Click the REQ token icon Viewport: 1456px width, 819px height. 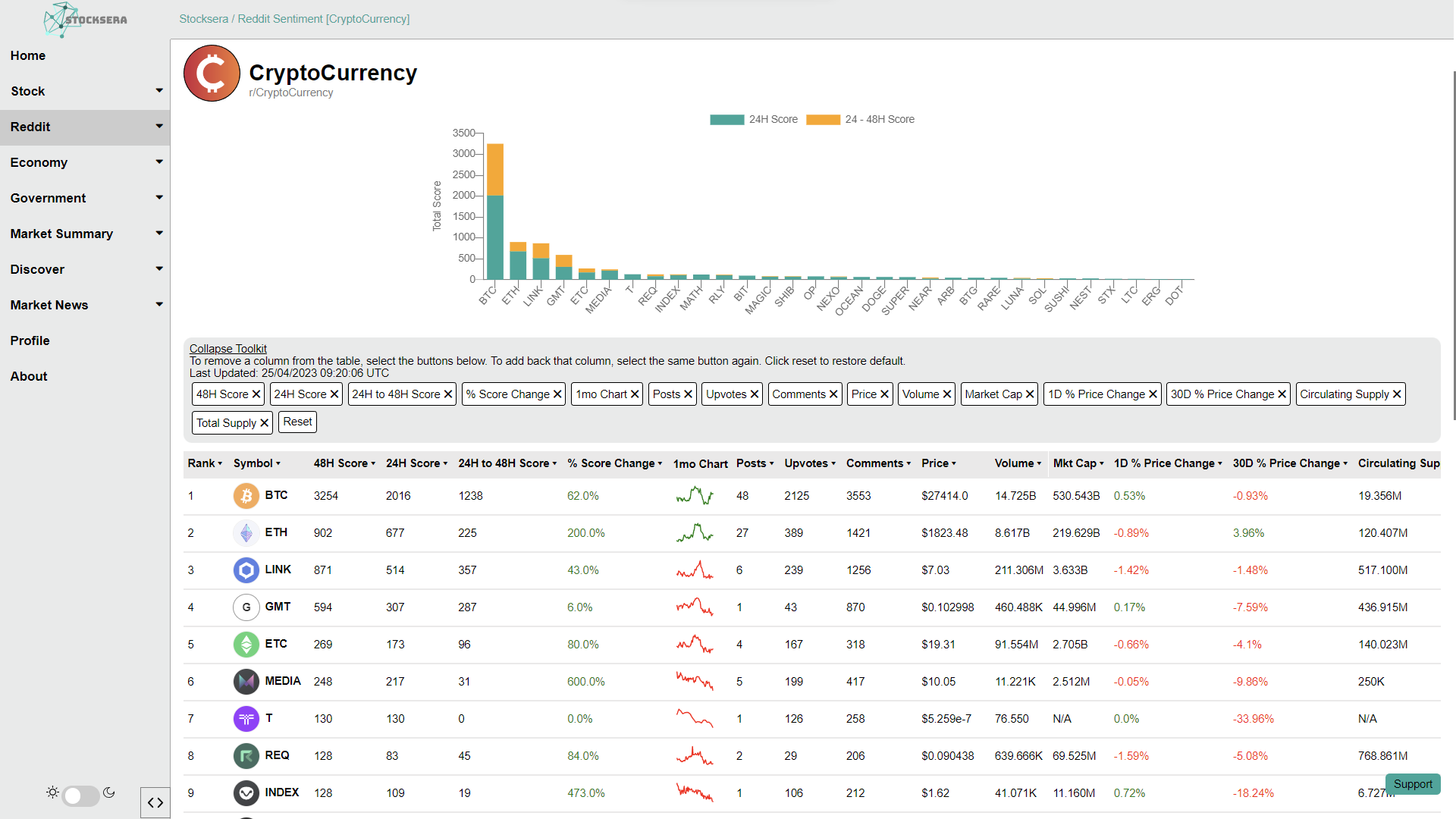tap(246, 756)
